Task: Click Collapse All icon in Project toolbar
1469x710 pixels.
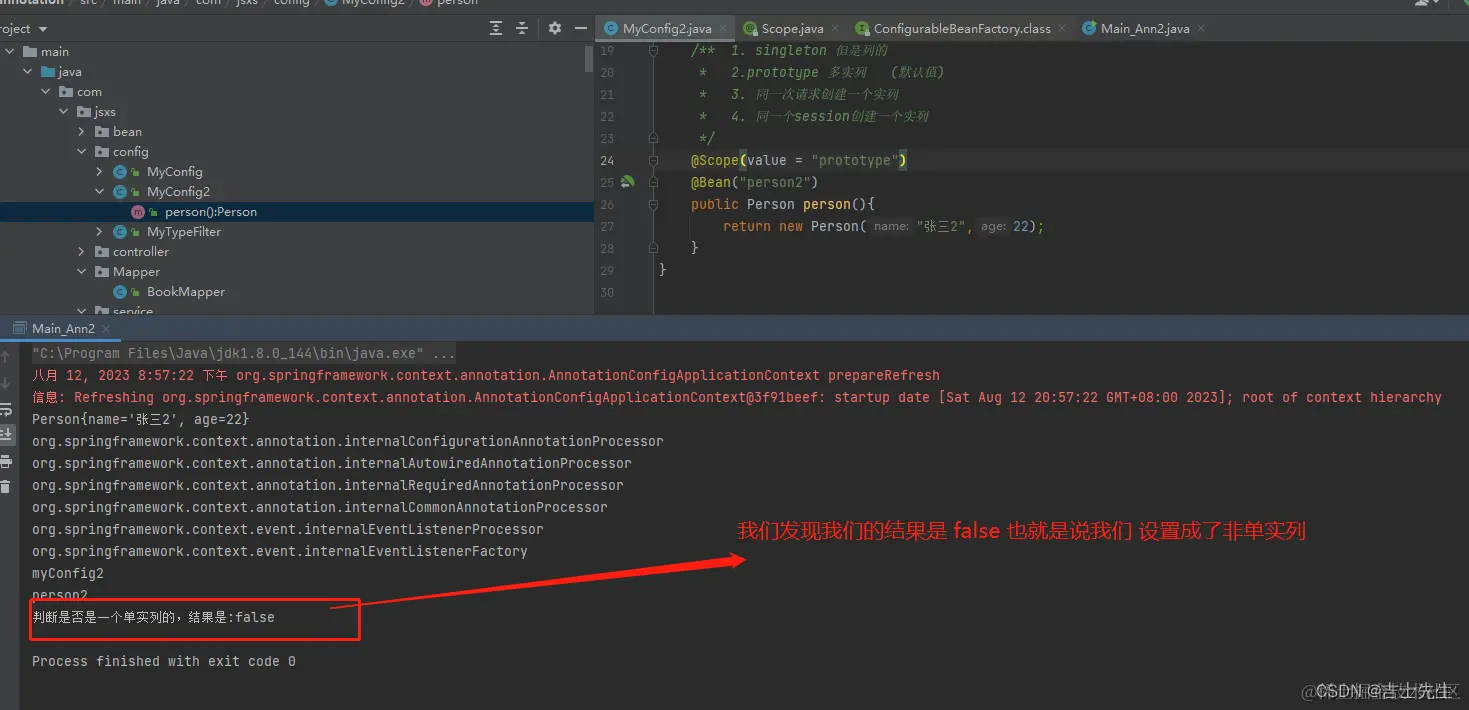Action: point(522,29)
